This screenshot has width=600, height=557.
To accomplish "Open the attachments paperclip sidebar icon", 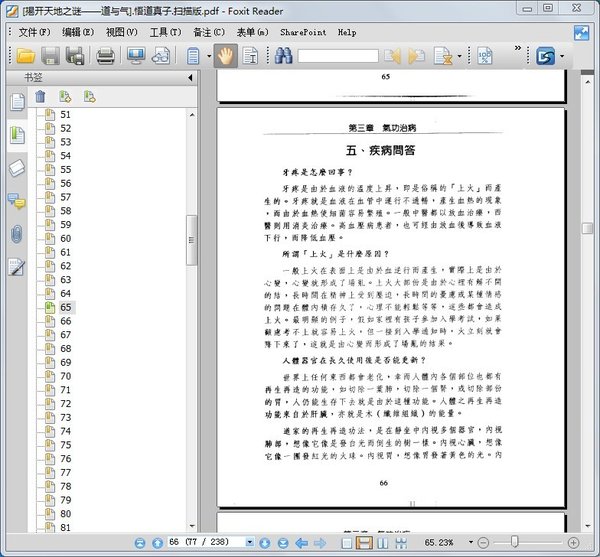I will pyautogui.click(x=16, y=234).
